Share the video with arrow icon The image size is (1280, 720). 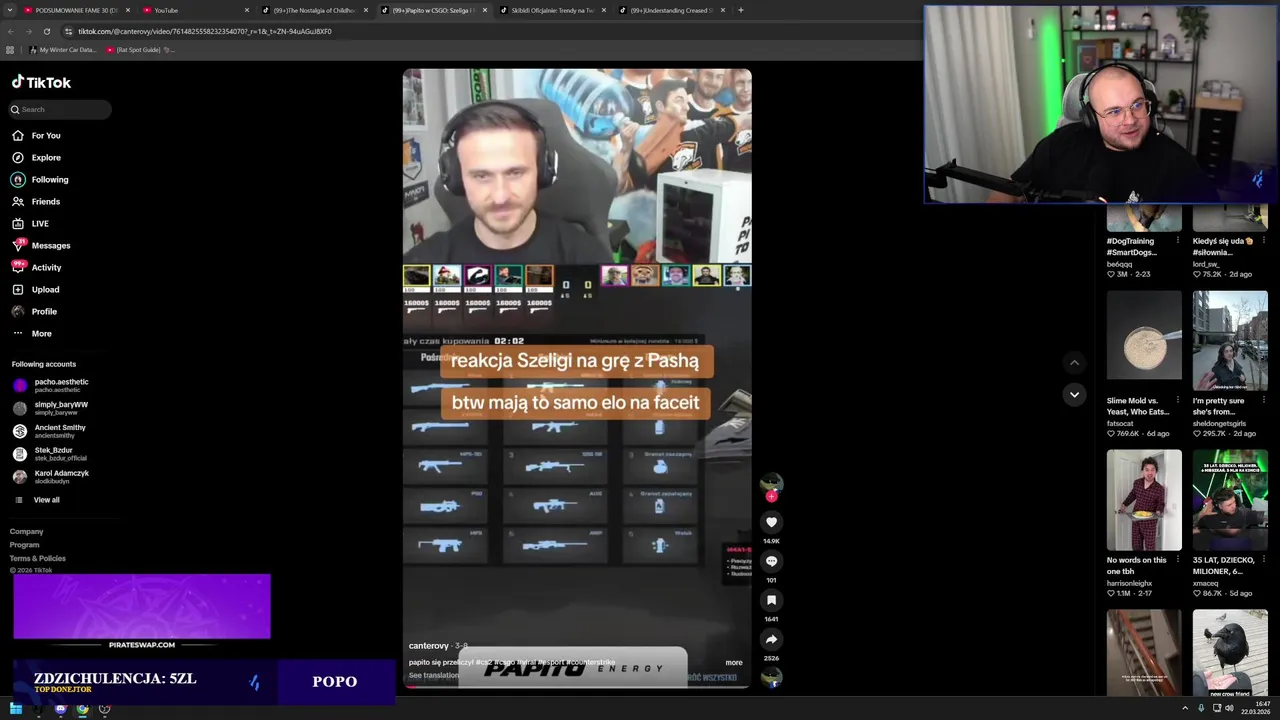point(771,639)
